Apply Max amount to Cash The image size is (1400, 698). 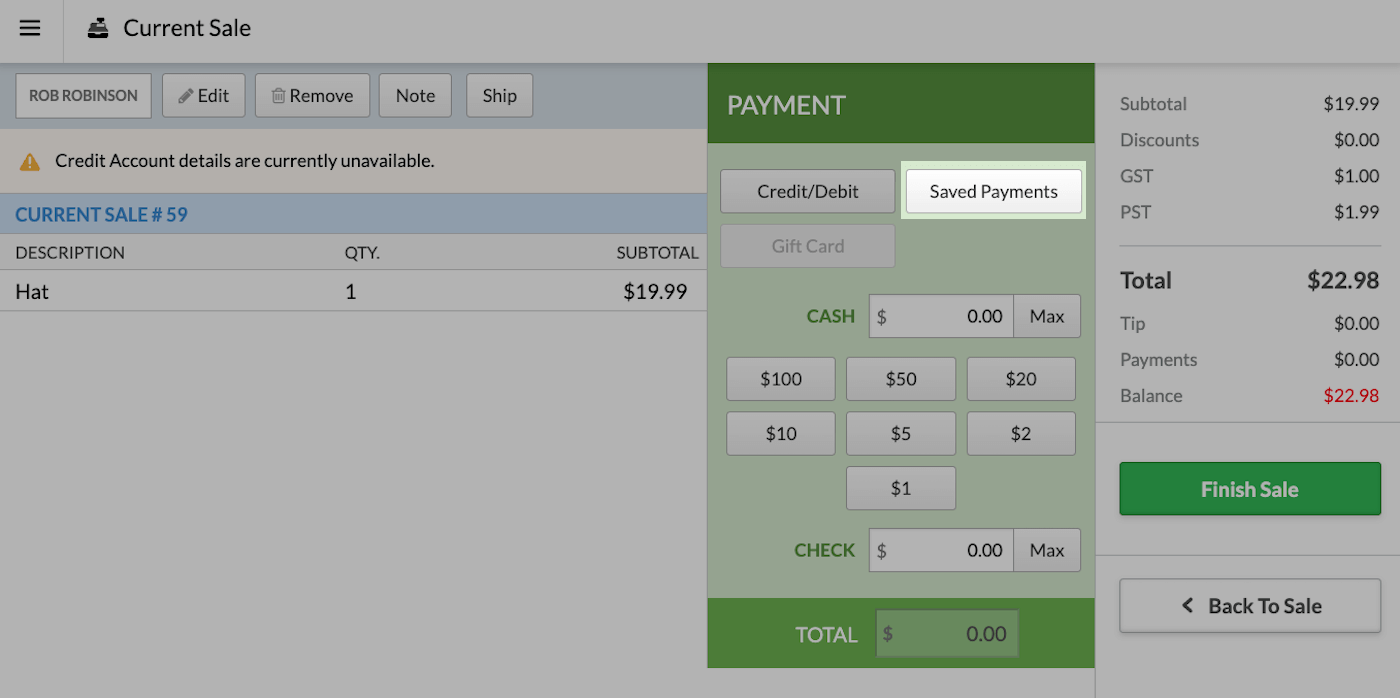click(x=1047, y=316)
